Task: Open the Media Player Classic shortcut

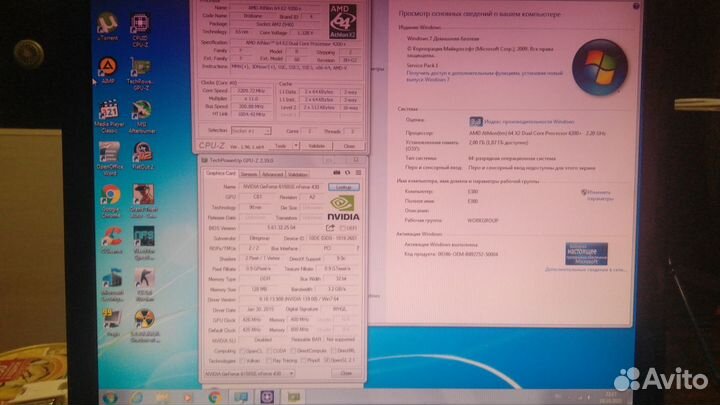Action: [109, 117]
